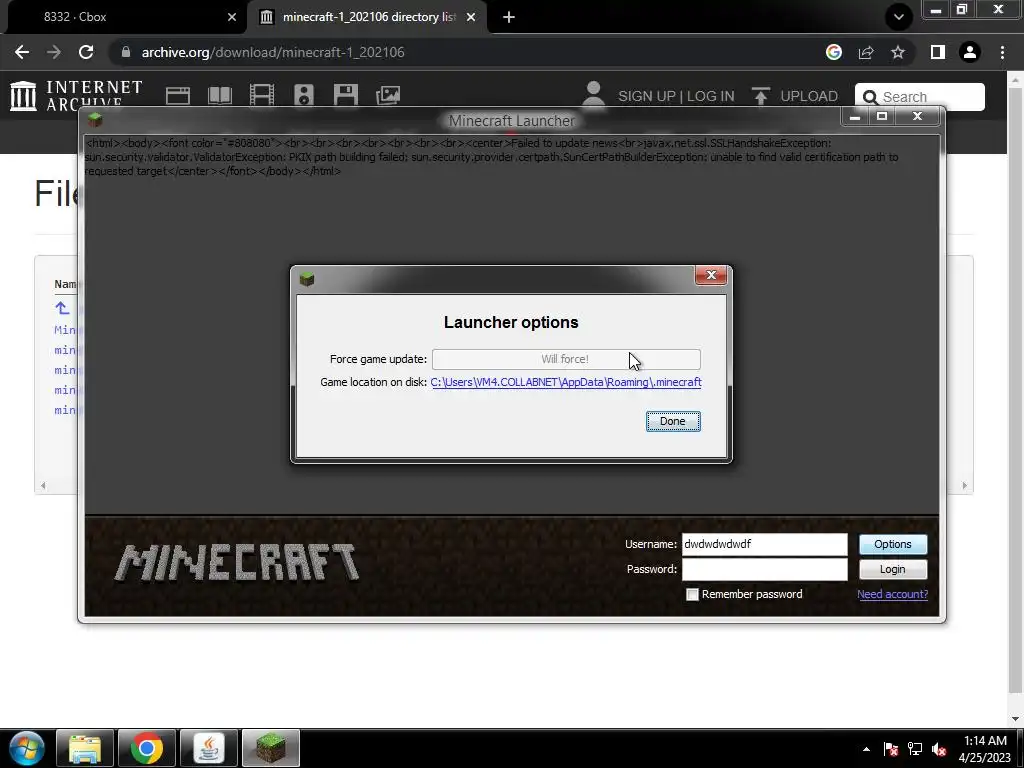
Task: Toggle the browser side panel
Action: click(938, 52)
